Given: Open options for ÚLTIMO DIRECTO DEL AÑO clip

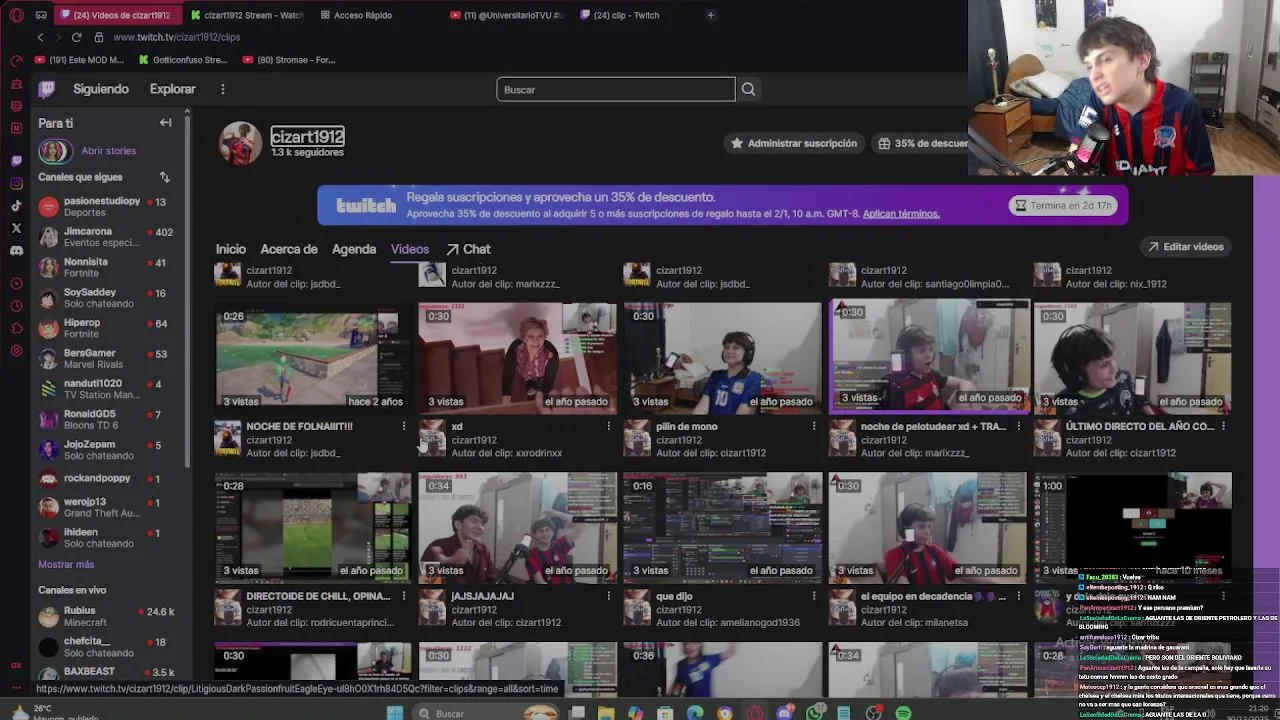Looking at the screenshot, I should point(1223,426).
